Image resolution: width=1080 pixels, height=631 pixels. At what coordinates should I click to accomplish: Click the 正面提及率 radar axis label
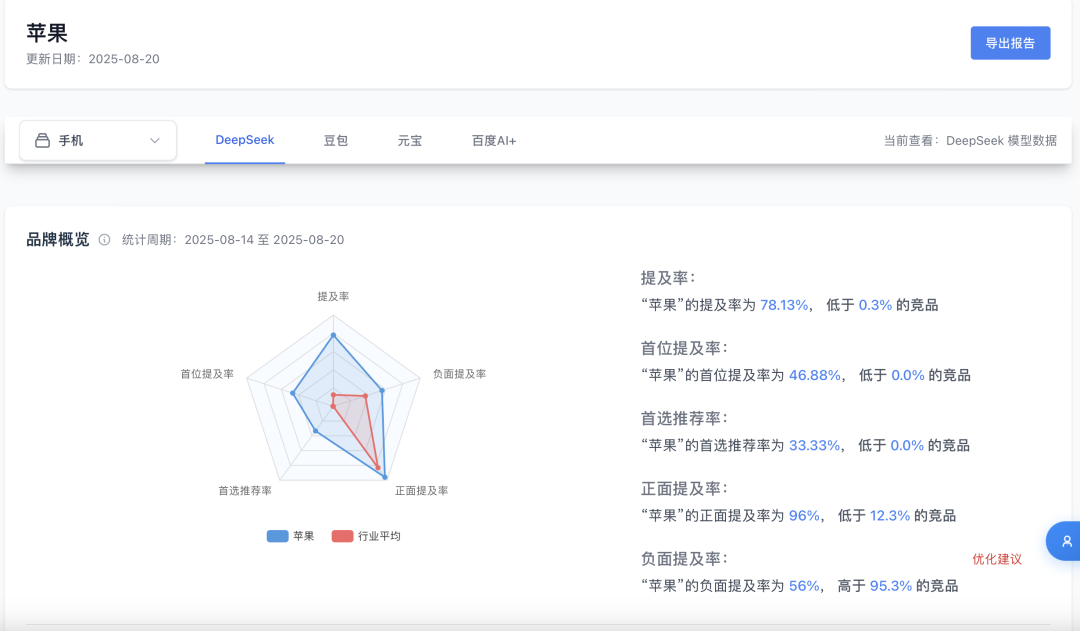pyautogui.click(x=422, y=490)
